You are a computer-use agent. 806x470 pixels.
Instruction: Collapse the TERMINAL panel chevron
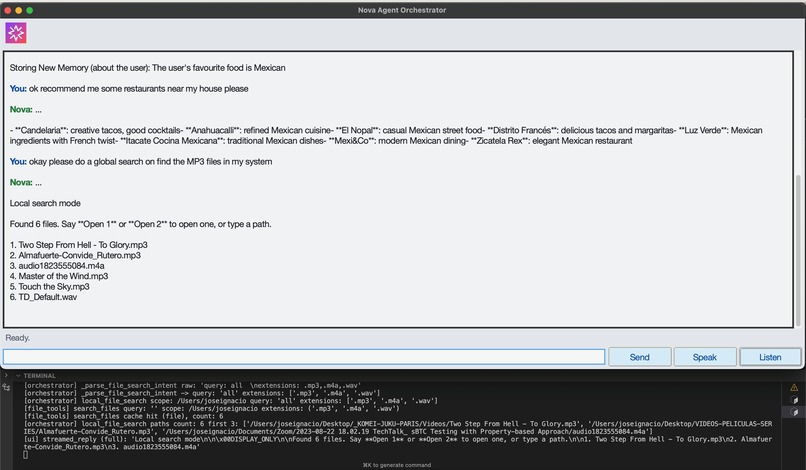click(18, 376)
